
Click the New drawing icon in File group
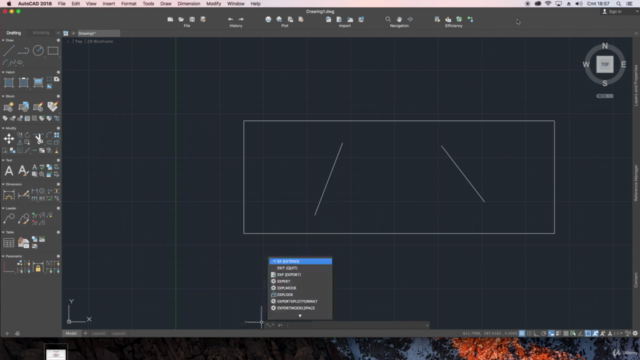(170, 19)
